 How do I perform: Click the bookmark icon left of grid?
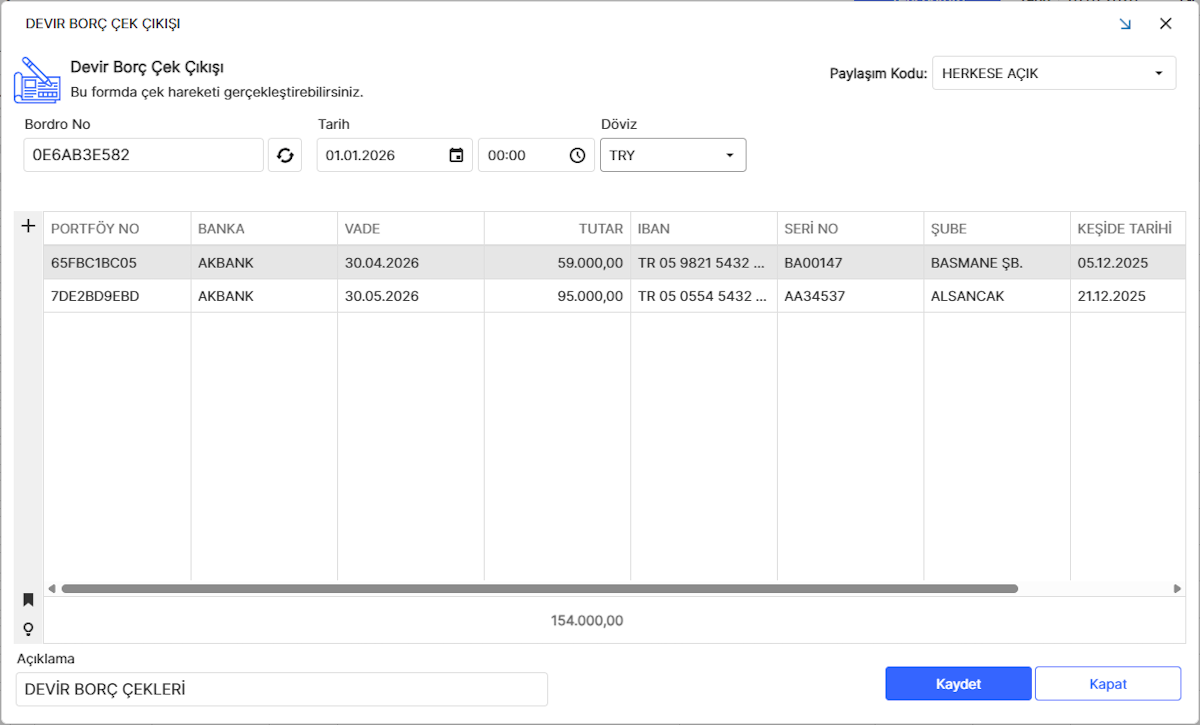coord(28,600)
